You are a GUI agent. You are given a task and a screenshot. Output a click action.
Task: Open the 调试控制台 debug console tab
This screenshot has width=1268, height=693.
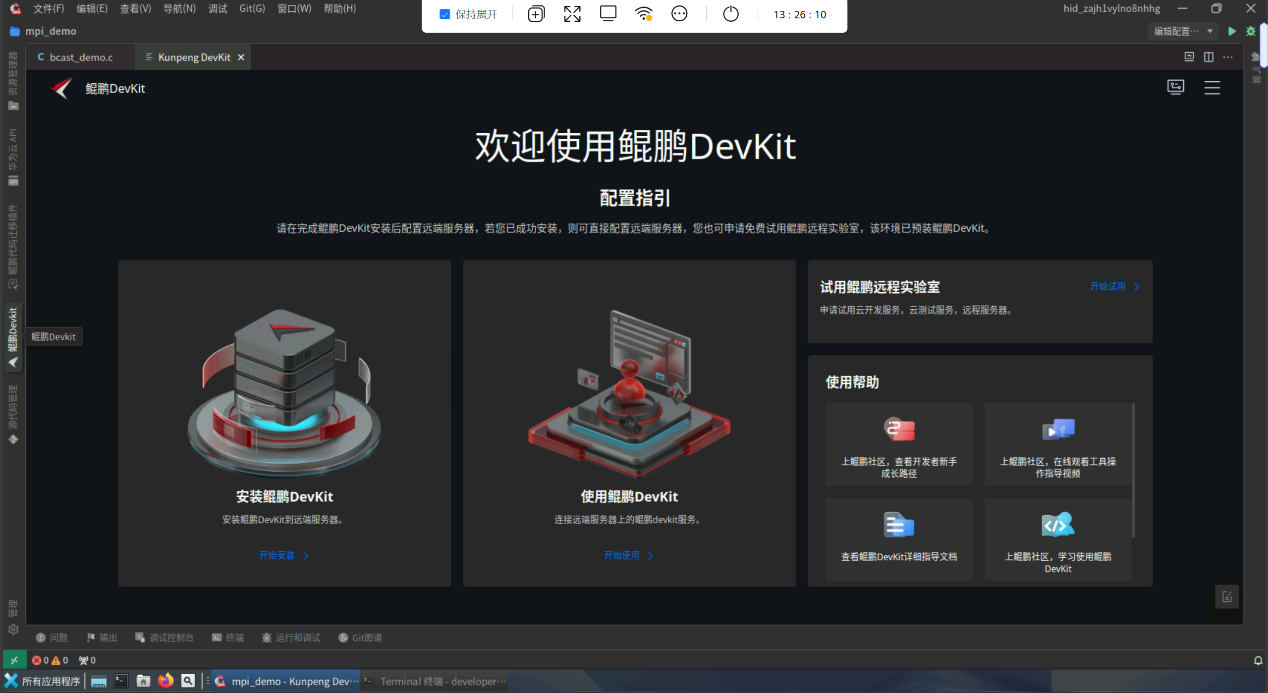(x=165, y=637)
